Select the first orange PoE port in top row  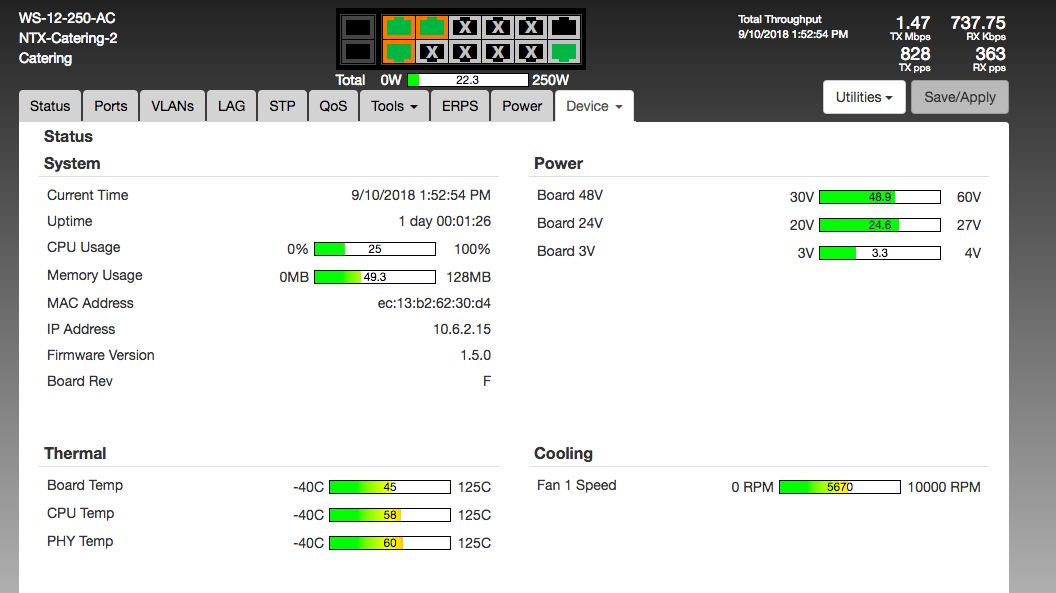tap(398, 27)
